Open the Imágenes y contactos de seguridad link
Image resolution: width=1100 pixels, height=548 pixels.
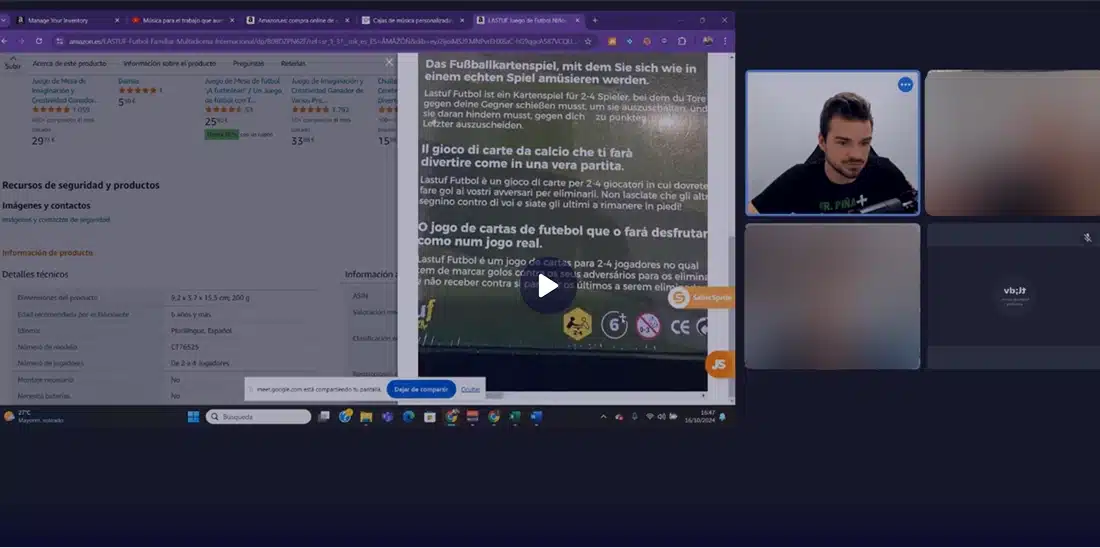(56, 220)
